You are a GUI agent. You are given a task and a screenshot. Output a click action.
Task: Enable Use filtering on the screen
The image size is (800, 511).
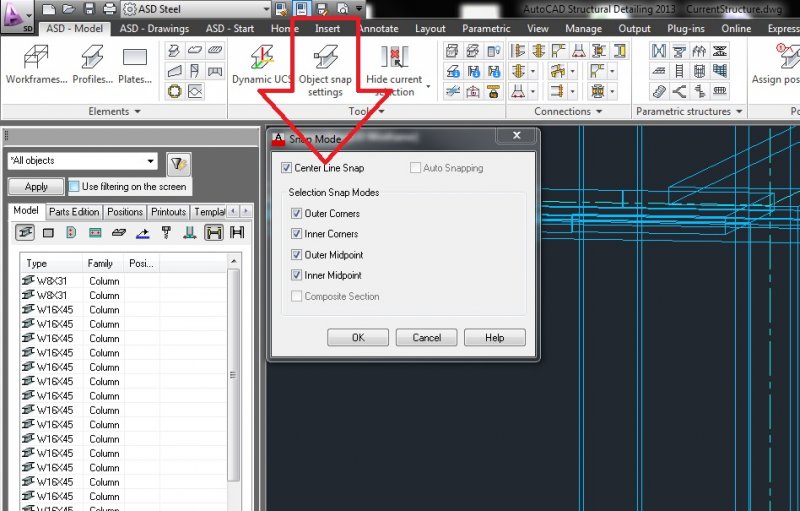coord(74,187)
